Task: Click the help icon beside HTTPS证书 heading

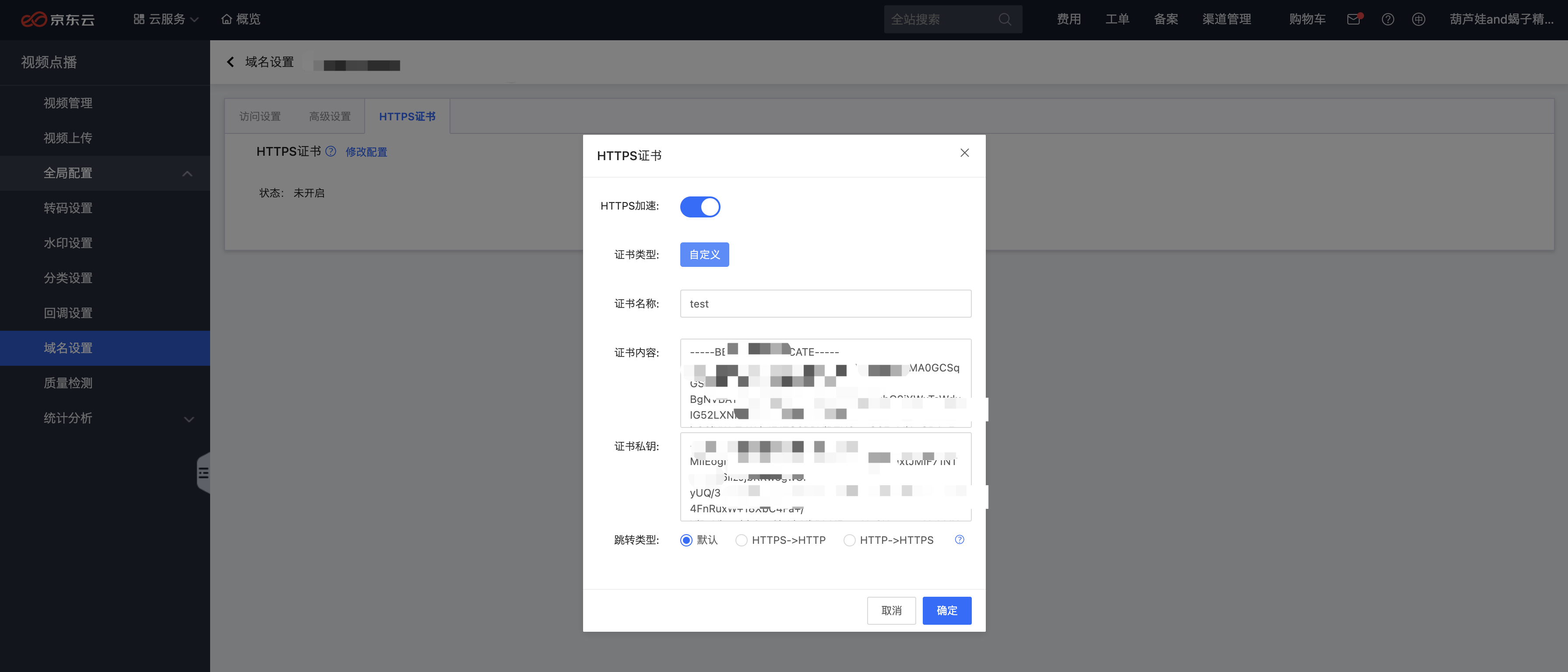Action: click(x=330, y=151)
